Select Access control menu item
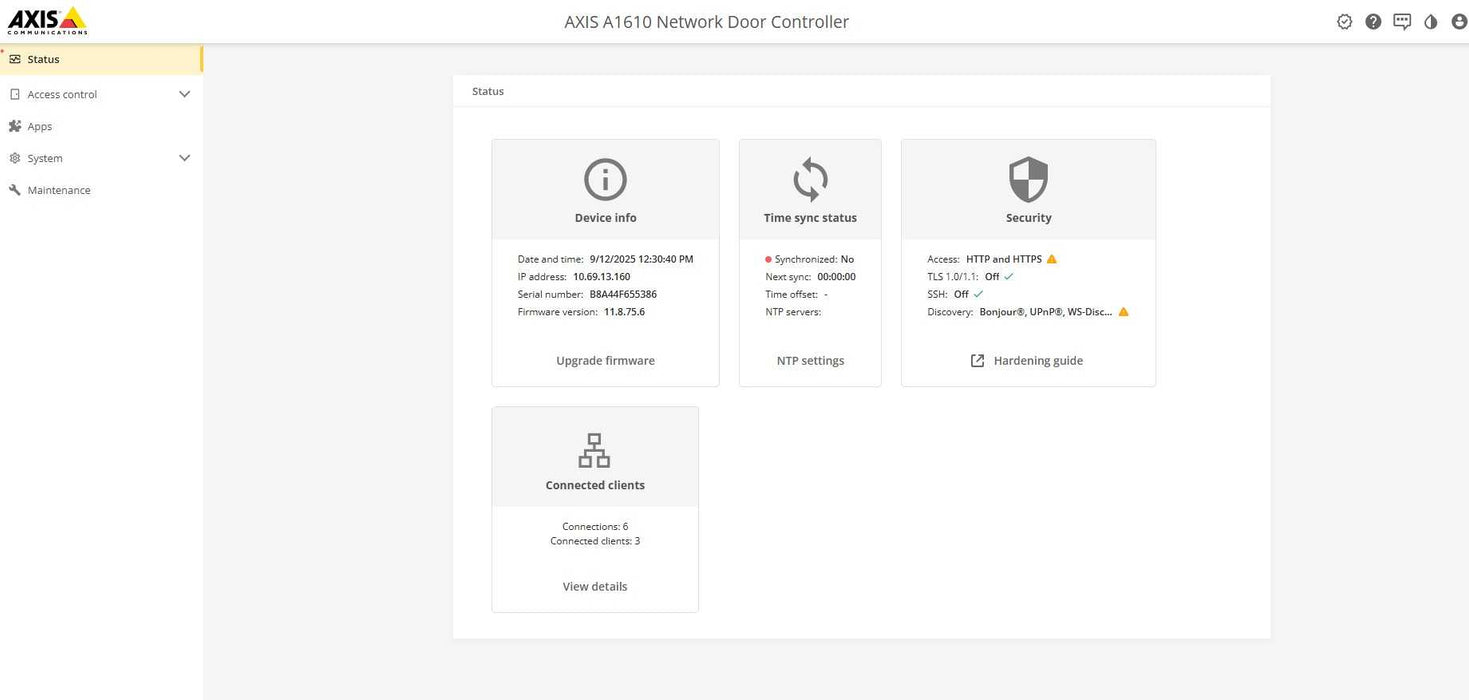 (x=101, y=94)
